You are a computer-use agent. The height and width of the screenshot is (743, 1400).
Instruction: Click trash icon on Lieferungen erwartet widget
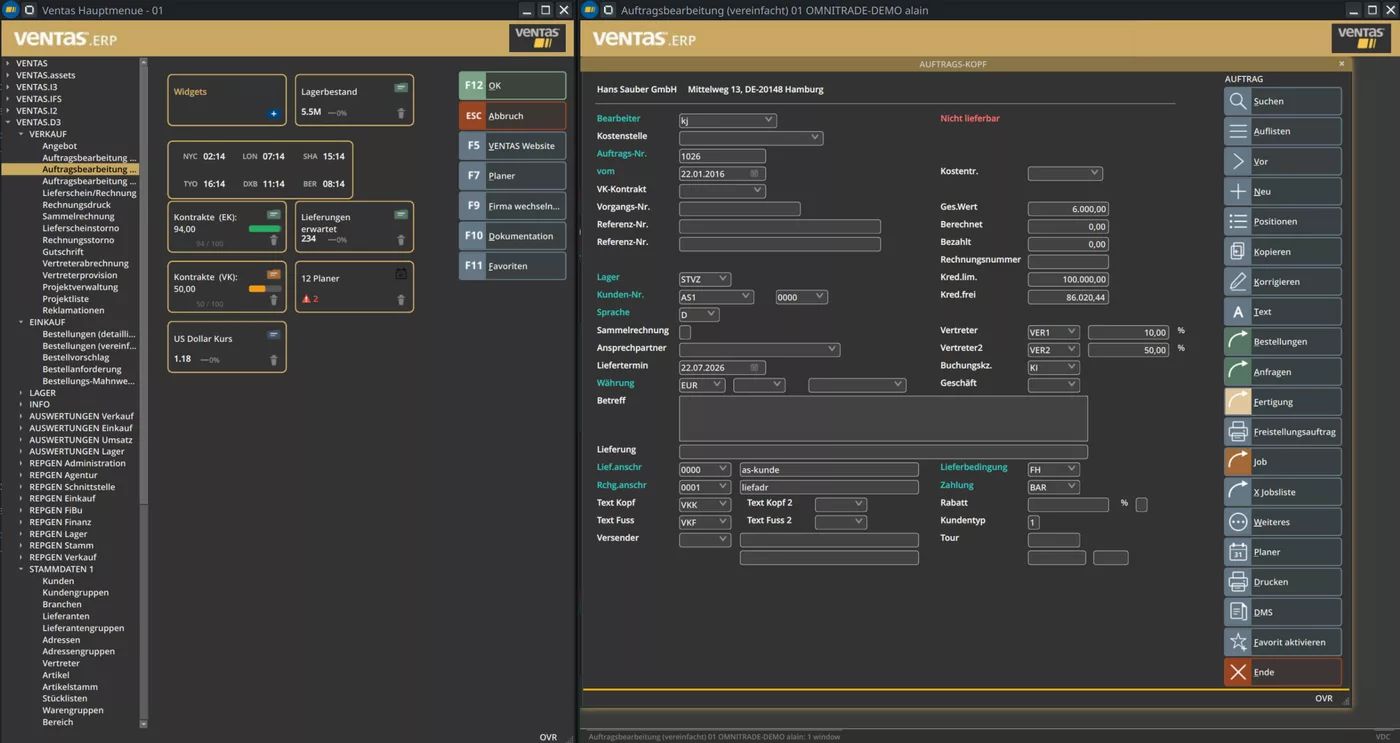tap(401, 240)
